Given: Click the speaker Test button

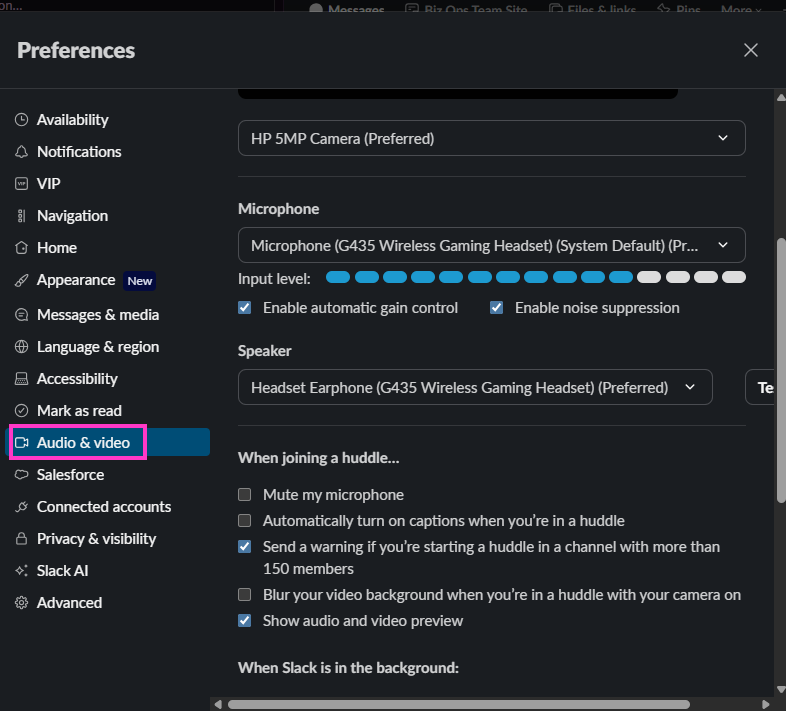Looking at the screenshot, I should coord(761,387).
